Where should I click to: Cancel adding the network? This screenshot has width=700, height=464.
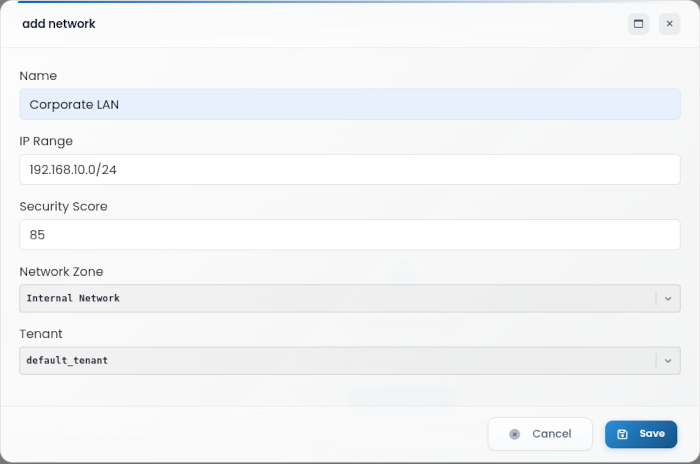coord(540,434)
